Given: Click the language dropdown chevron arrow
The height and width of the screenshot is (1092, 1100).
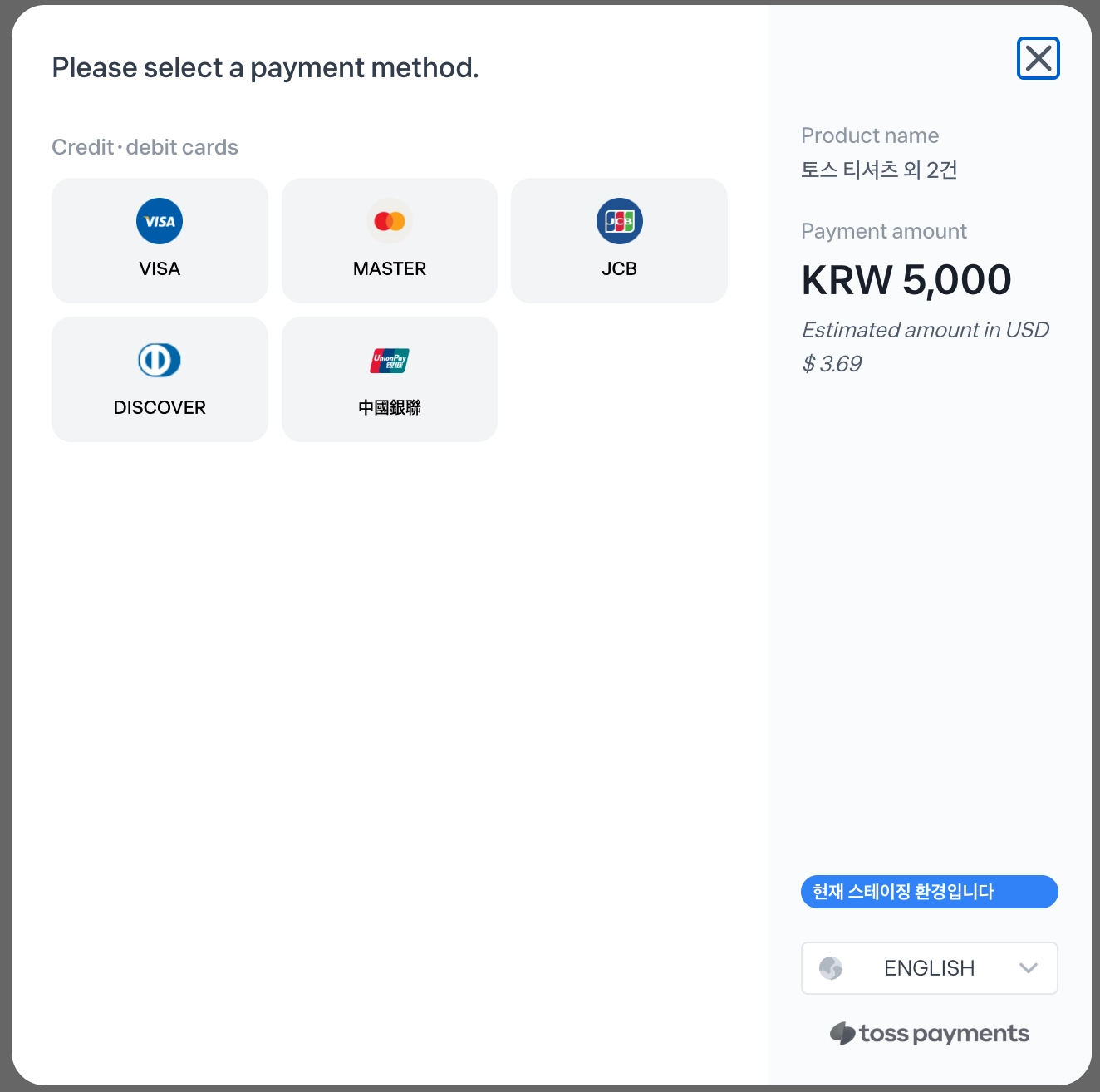Looking at the screenshot, I should 1029,968.
